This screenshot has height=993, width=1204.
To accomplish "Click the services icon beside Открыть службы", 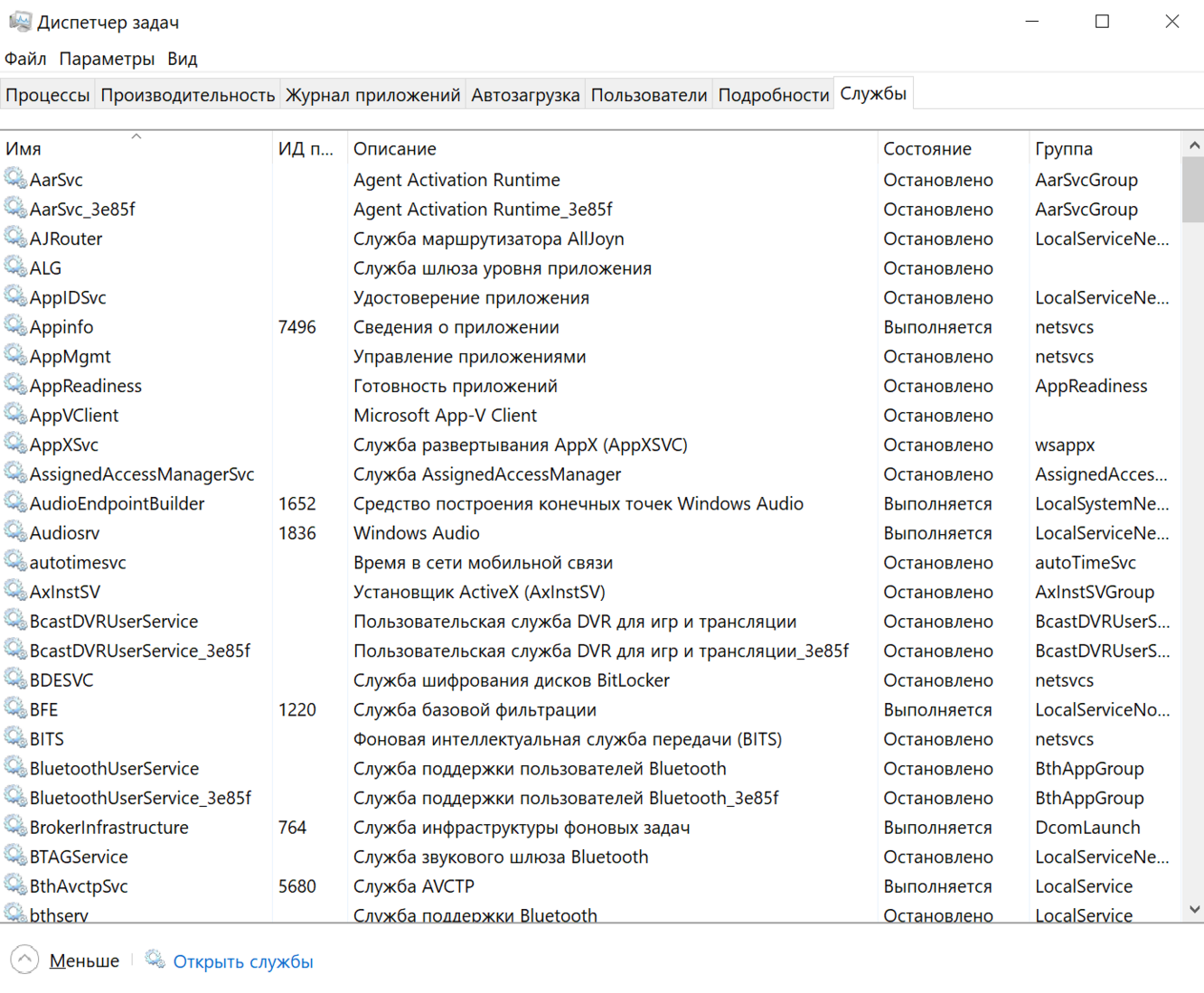I will click(155, 960).
